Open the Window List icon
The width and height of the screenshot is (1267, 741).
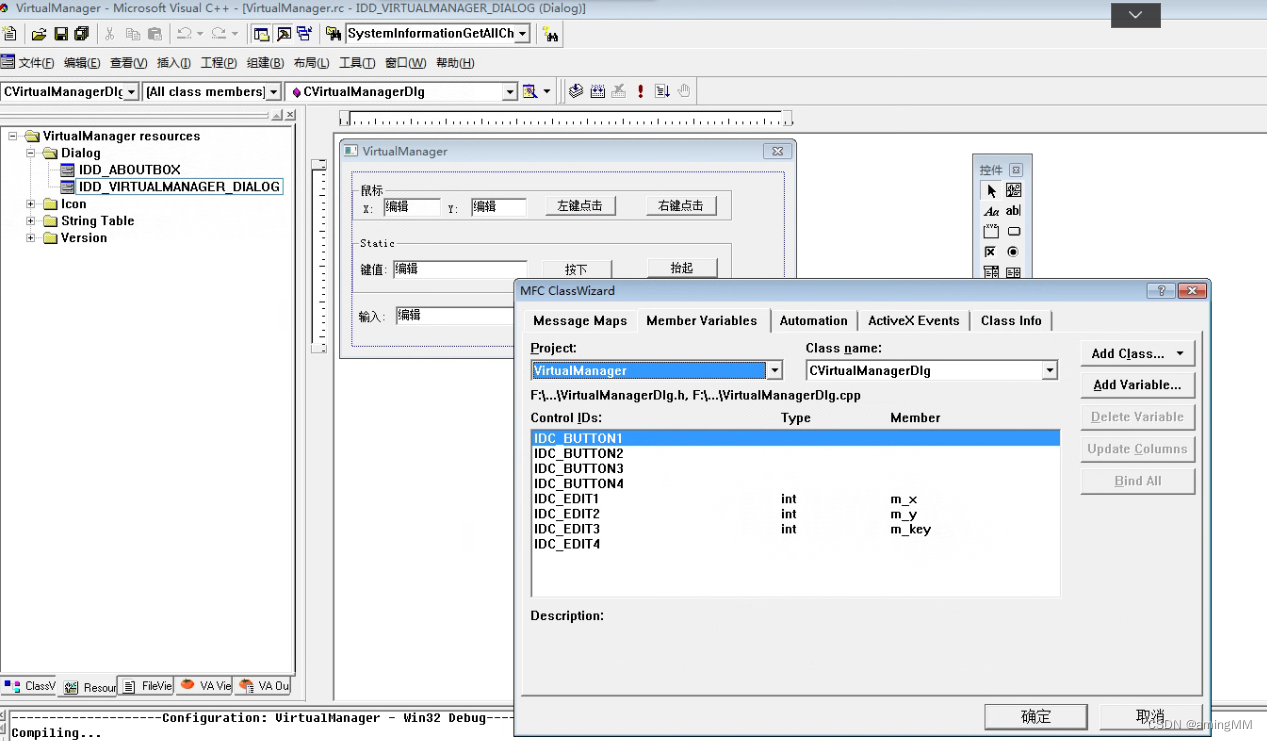pyautogui.click(x=304, y=34)
